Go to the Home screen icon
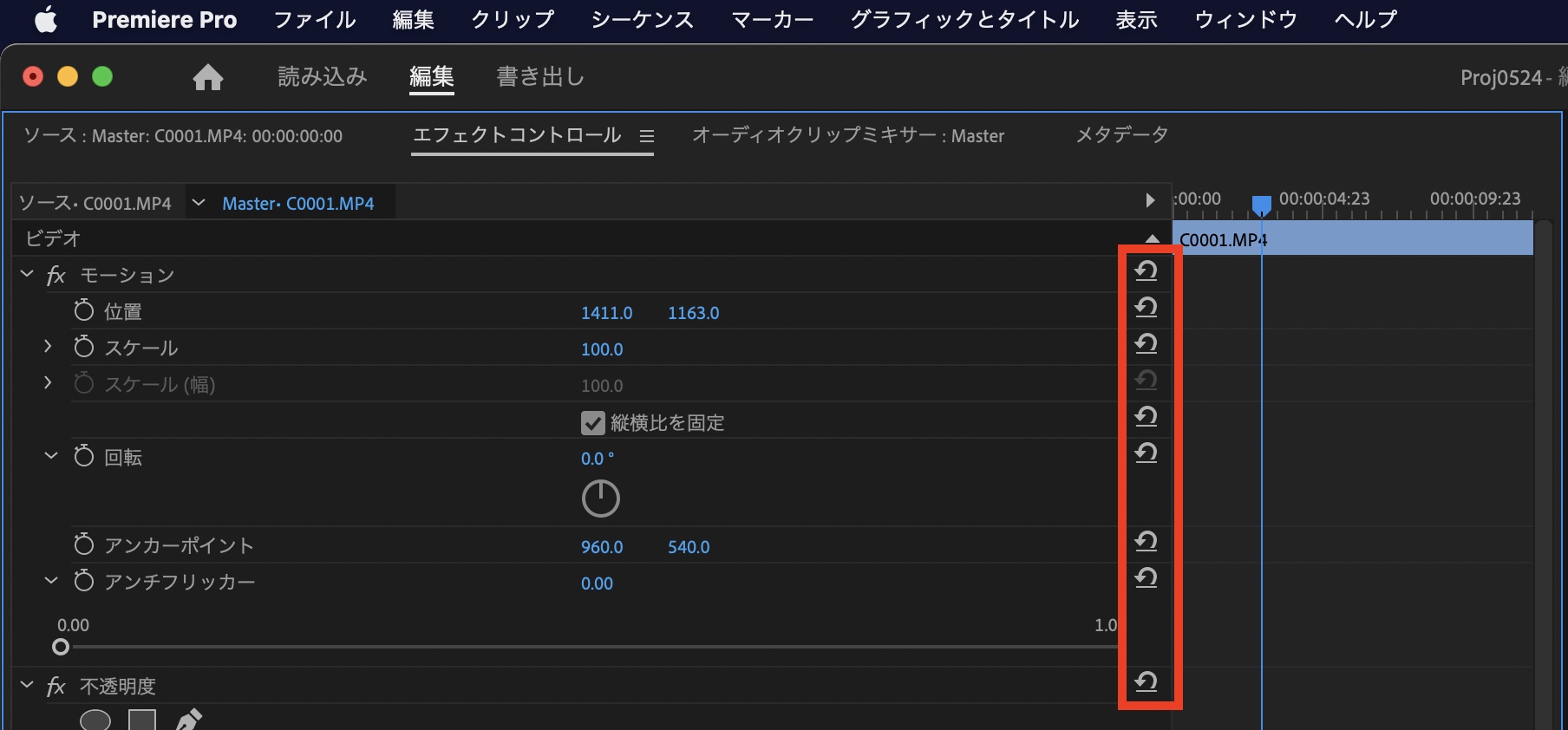This screenshot has height=730, width=1568. (208, 77)
